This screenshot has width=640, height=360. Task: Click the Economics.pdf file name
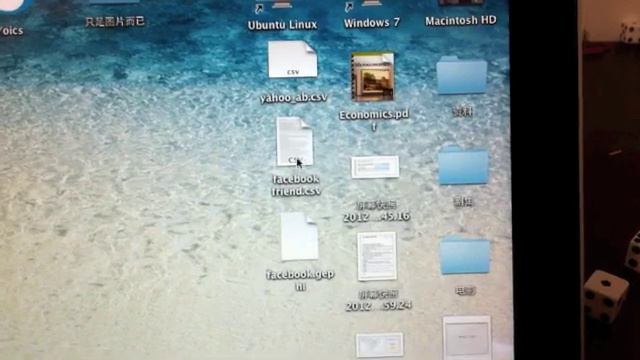(374, 120)
